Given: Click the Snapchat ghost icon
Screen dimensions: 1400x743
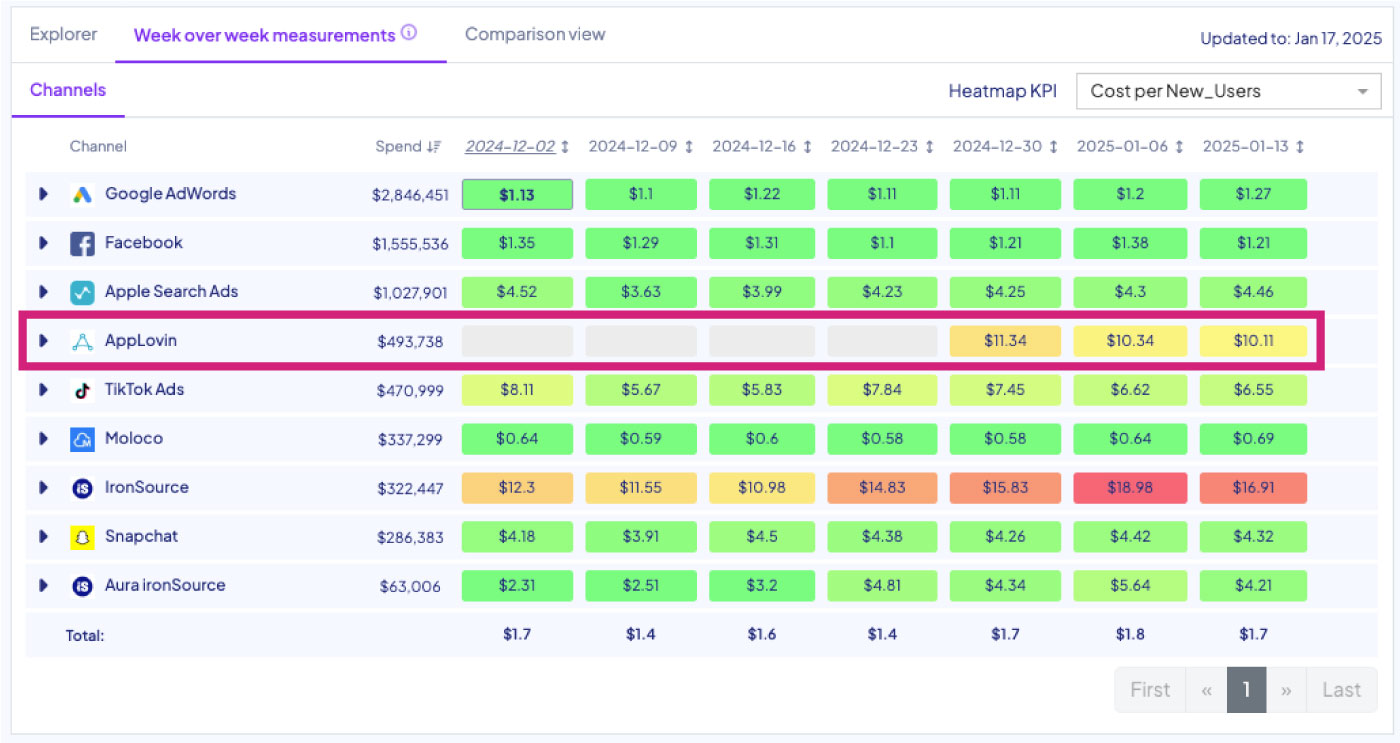Looking at the screenshot, I should (x=82, y=537).
